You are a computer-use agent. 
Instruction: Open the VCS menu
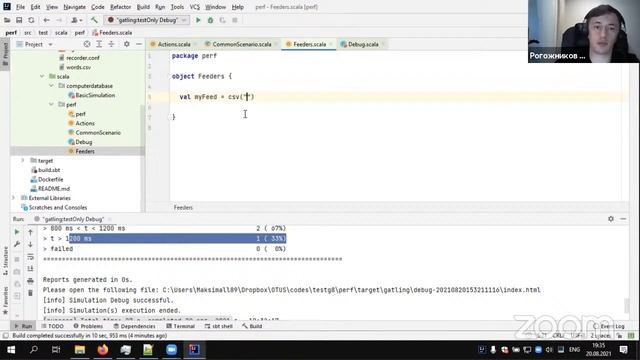pyautogui.click(x=195, y=7)
